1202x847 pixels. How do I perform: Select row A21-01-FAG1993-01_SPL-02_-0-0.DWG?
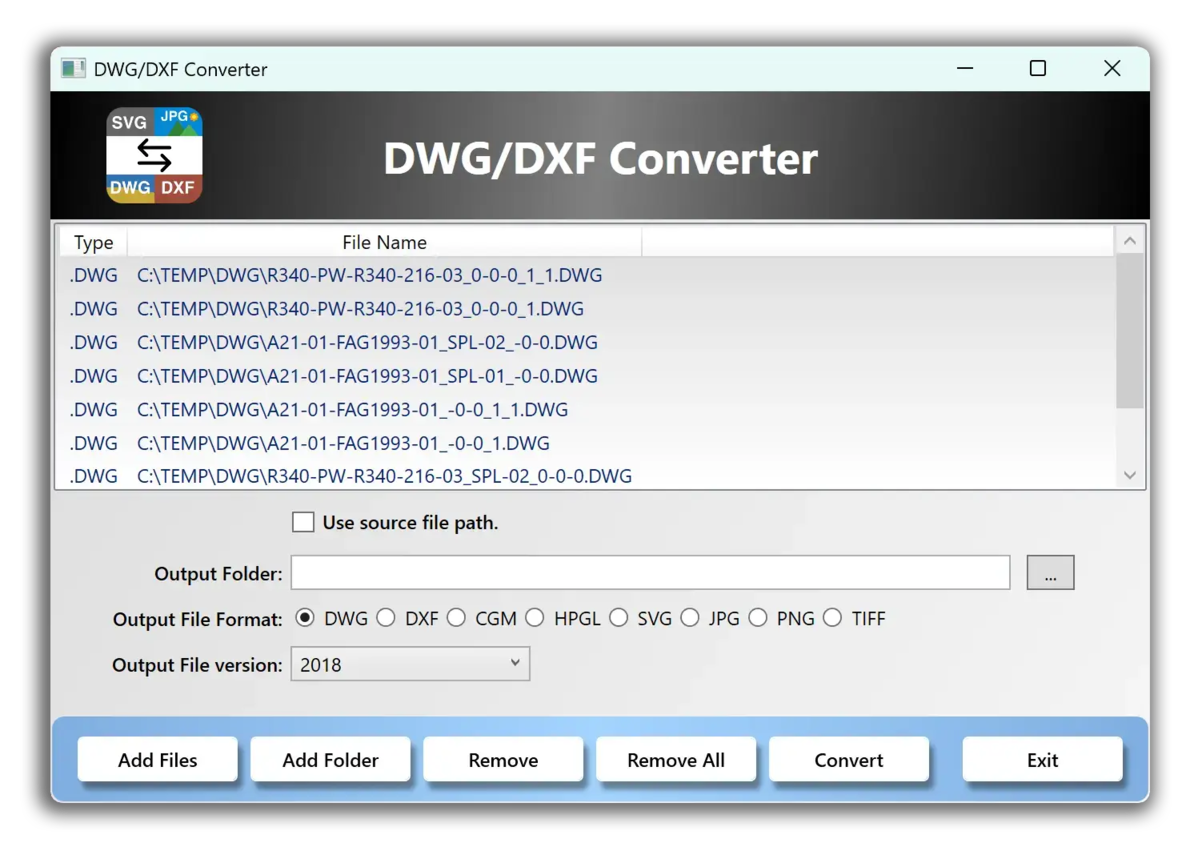[586, 342]
